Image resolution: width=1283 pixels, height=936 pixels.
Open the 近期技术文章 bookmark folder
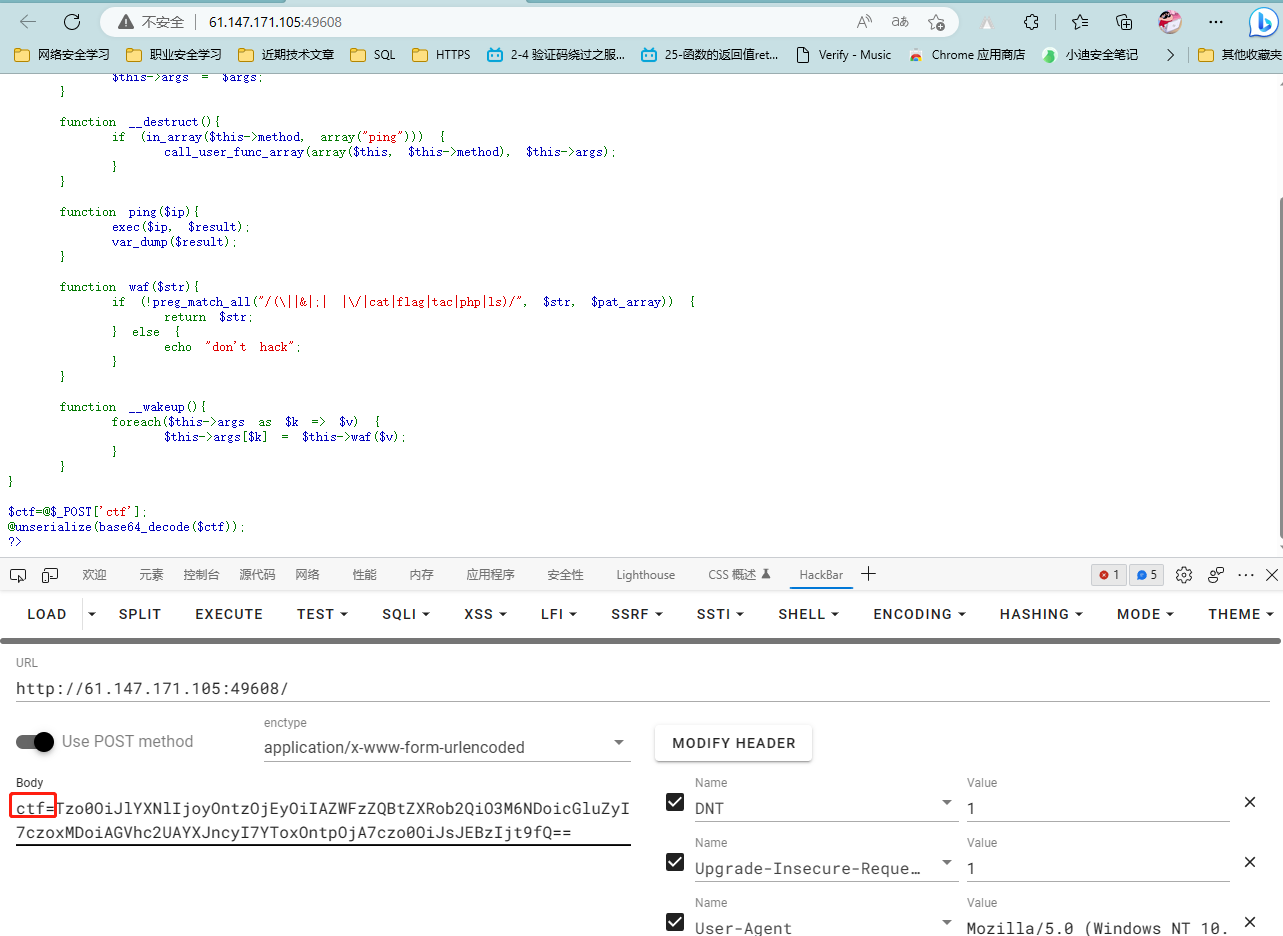pyautogui.click(x=286, y=55)
